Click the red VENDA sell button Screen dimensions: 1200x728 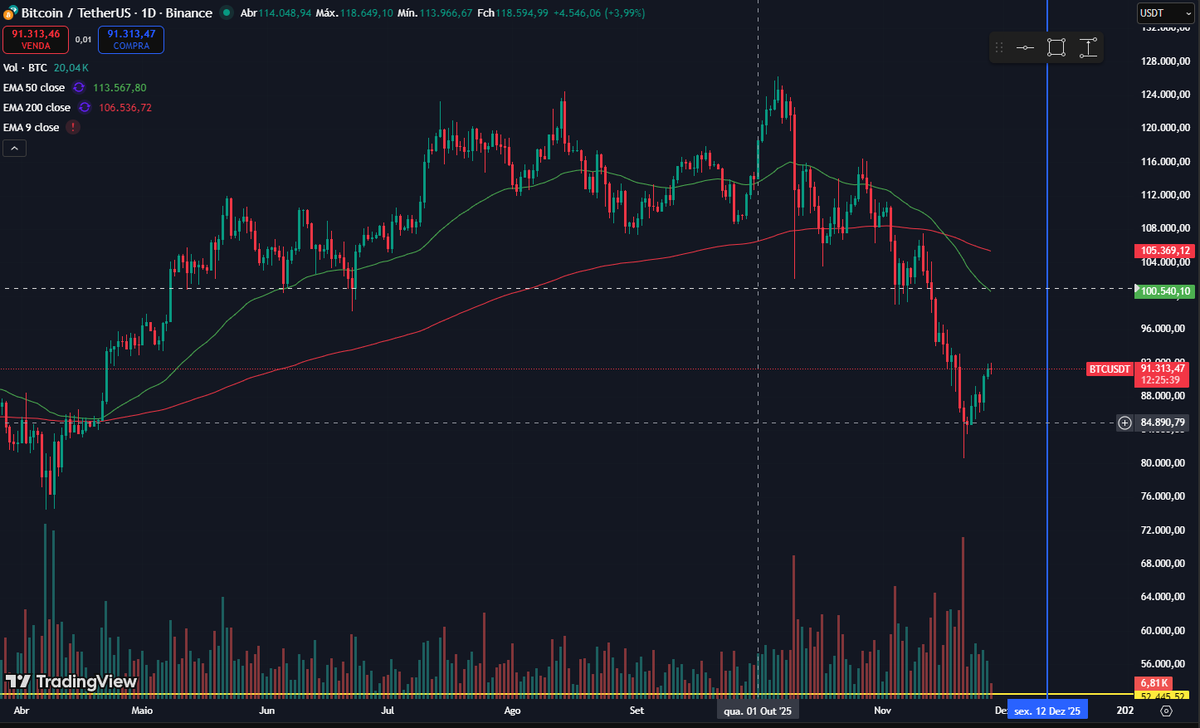point(36,39)
